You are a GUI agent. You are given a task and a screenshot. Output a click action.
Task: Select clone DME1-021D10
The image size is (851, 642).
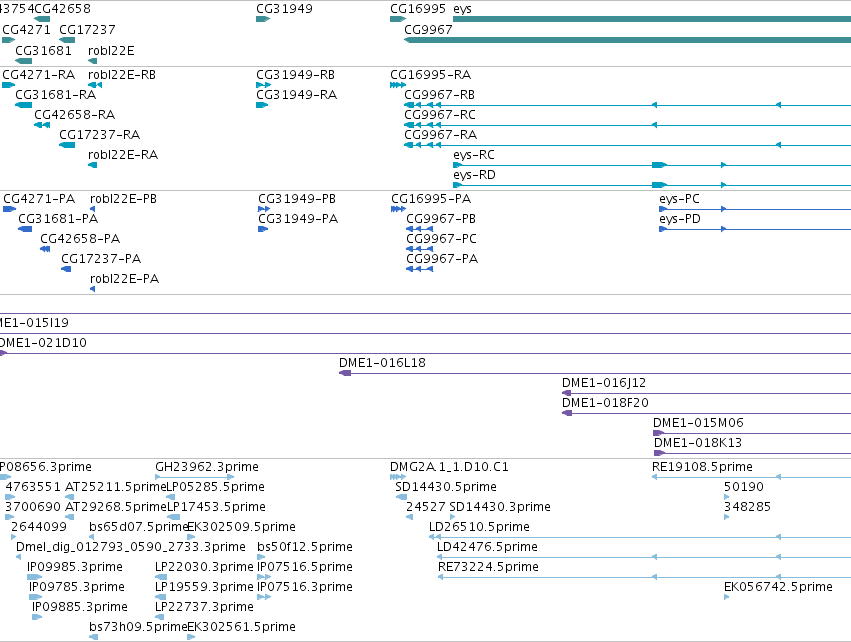42,343
